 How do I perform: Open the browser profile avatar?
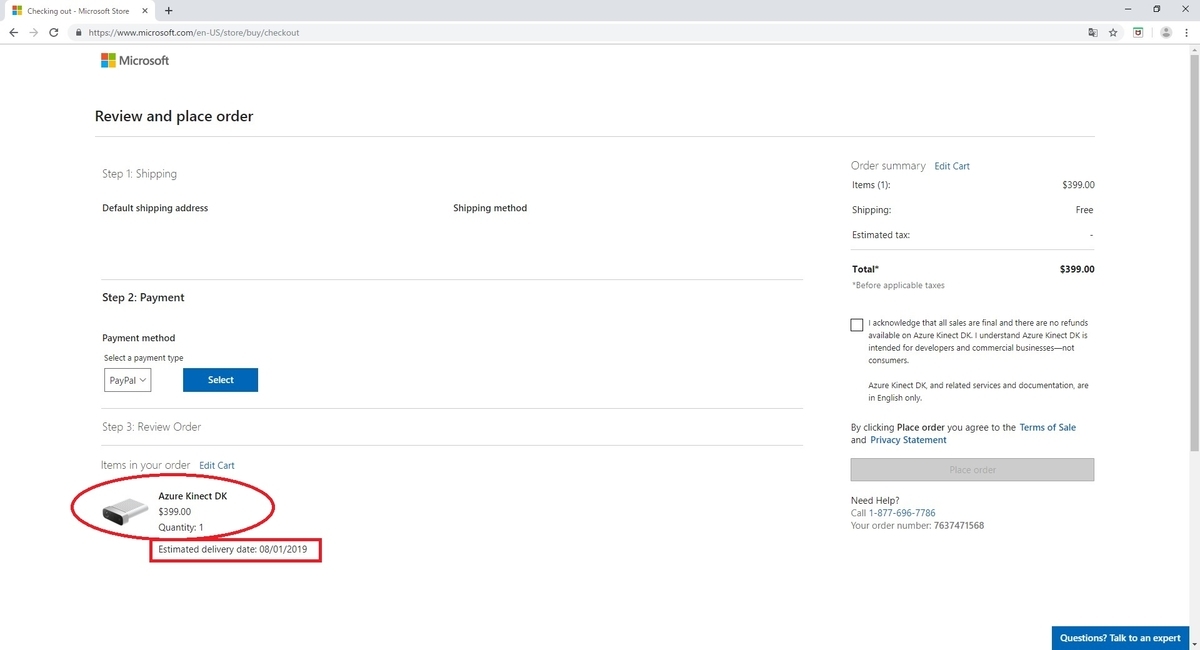tap(1166, 32)
